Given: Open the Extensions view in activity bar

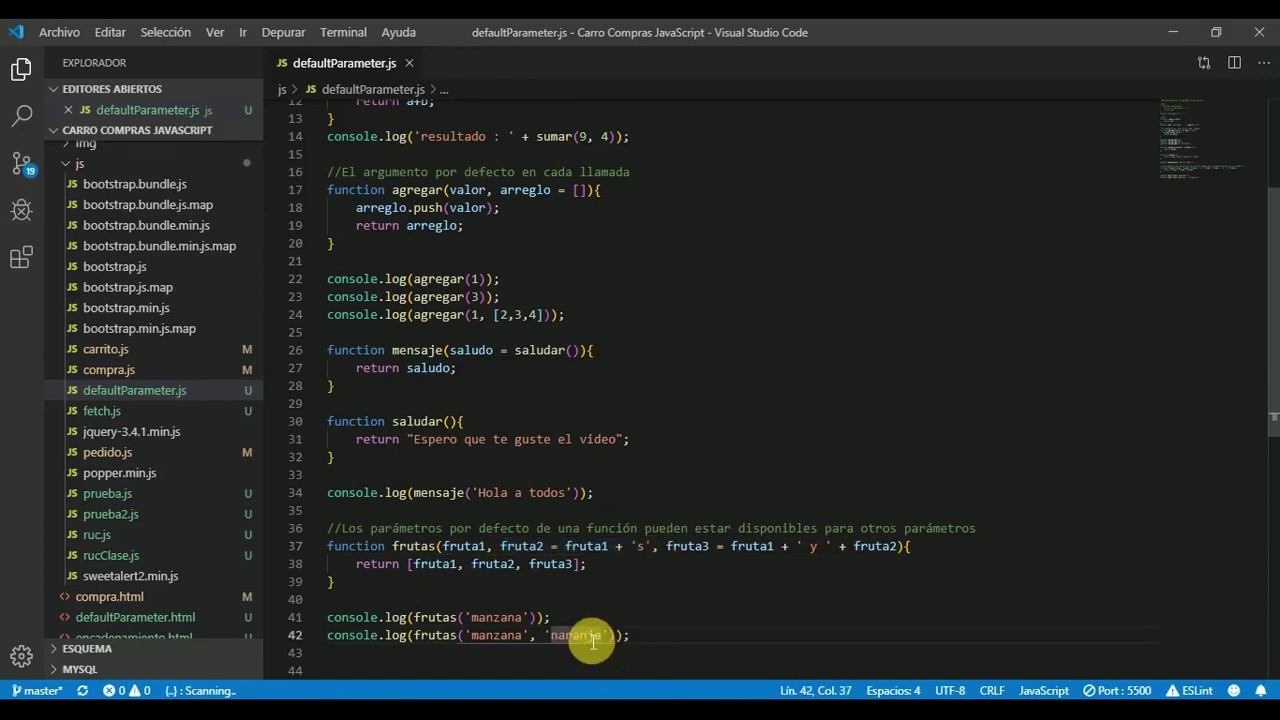Looking at the screenshot, I should tap(21, 258).
